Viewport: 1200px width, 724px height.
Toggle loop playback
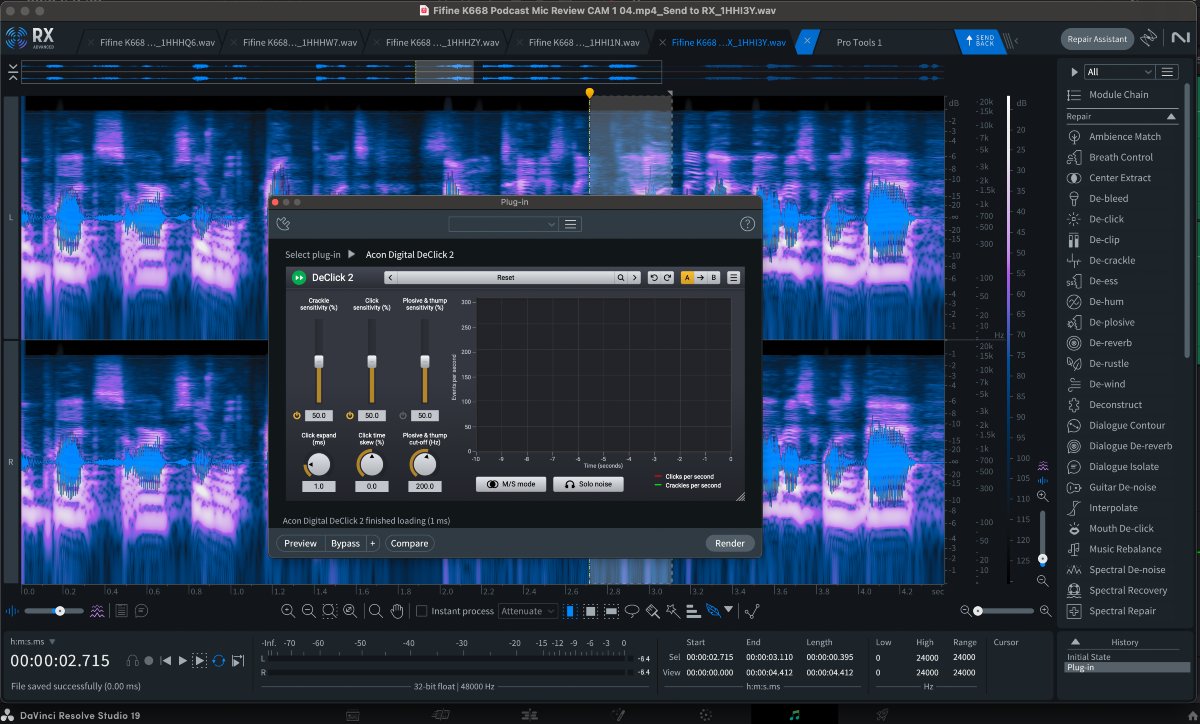pyautogui.click(x=218, y=661)
